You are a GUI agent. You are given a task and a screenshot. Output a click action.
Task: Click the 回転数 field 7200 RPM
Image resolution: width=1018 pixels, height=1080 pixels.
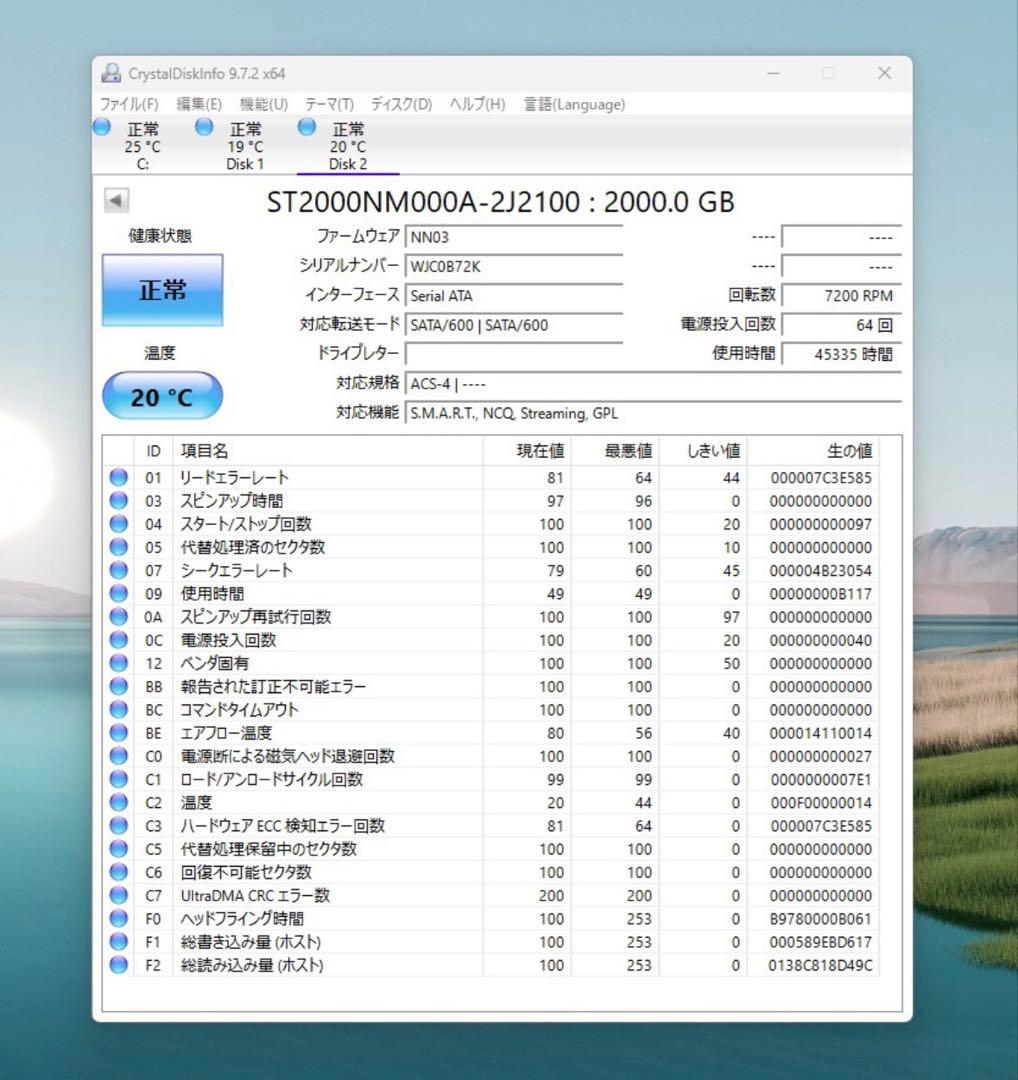841,295
